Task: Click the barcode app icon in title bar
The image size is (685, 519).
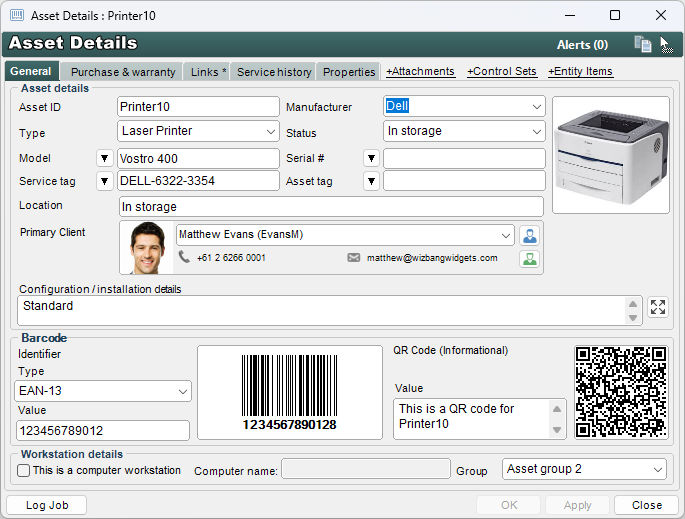Action: [17, 15]
